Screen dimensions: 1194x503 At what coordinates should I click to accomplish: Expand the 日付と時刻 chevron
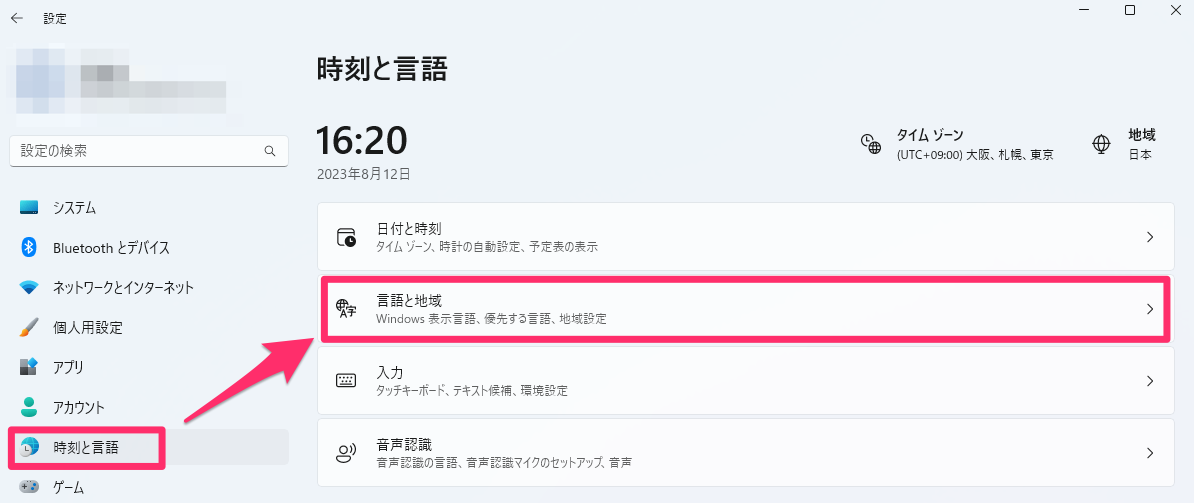tap(1150, 237)
